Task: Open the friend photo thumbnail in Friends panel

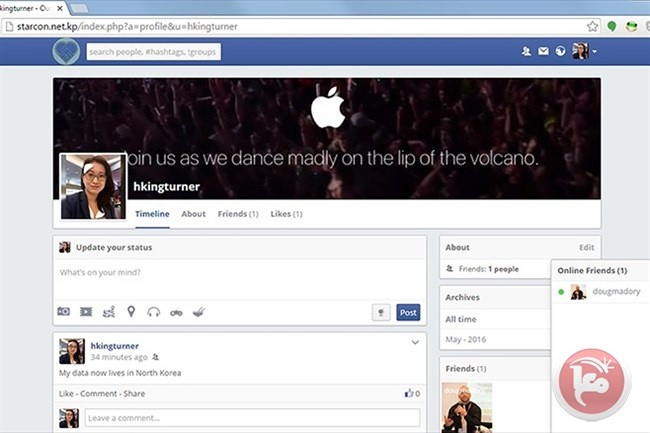Action: coord(467,408)
